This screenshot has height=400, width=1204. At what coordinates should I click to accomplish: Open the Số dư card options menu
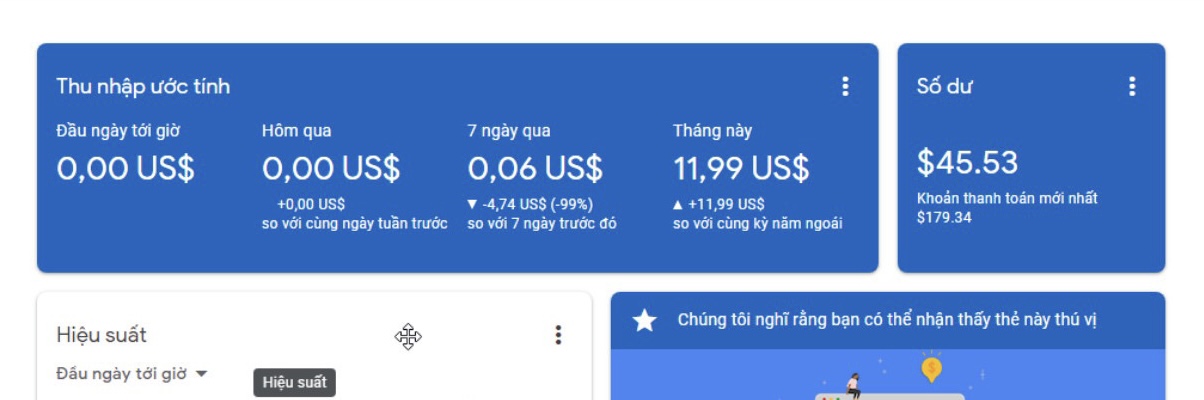1132,87
